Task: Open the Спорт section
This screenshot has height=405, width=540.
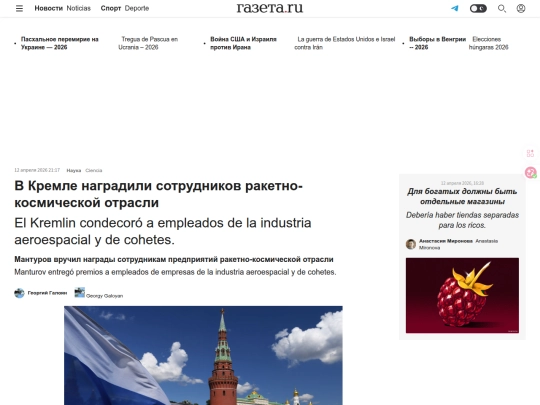Action: (x=111, y=8)
